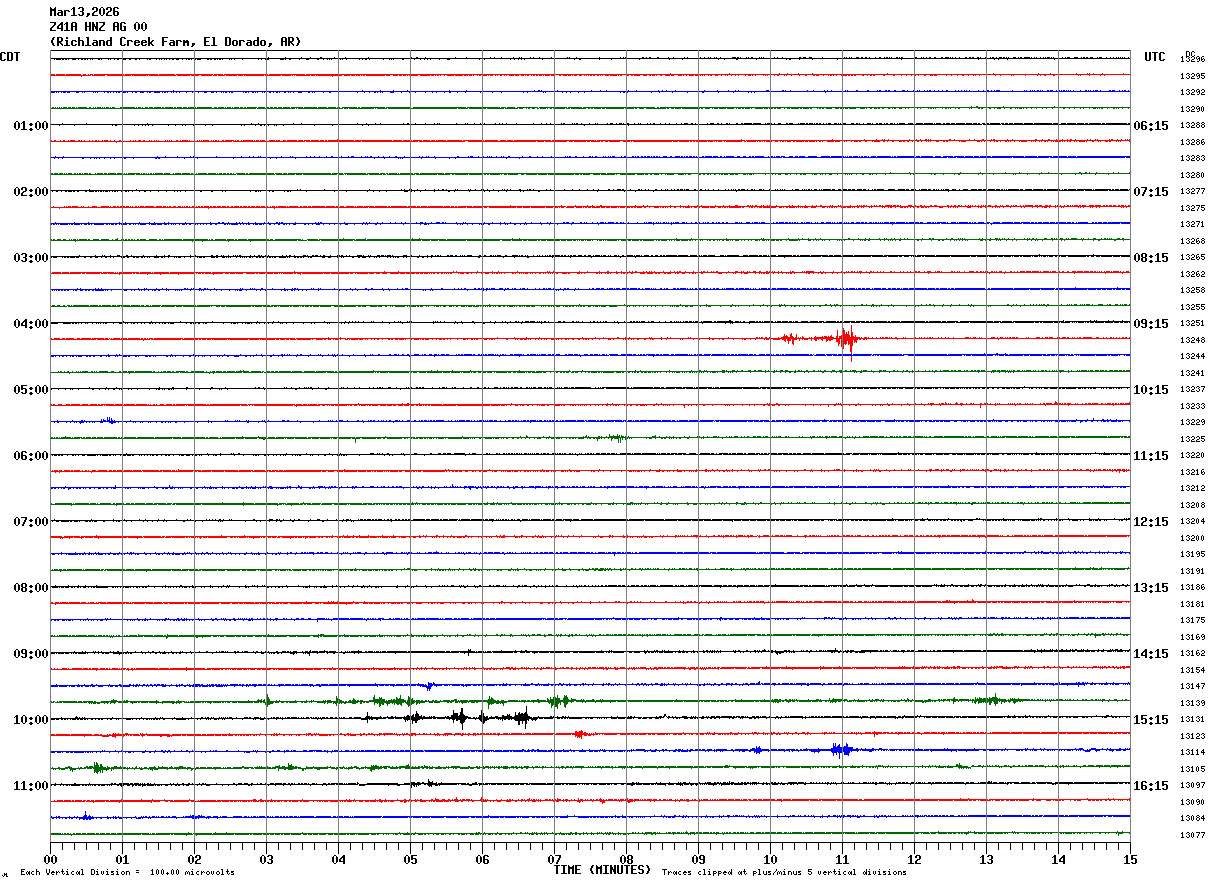Click the '09' minute tick label
The height and width of the screenshot is (886, 1210).
(x=698, y=859)
